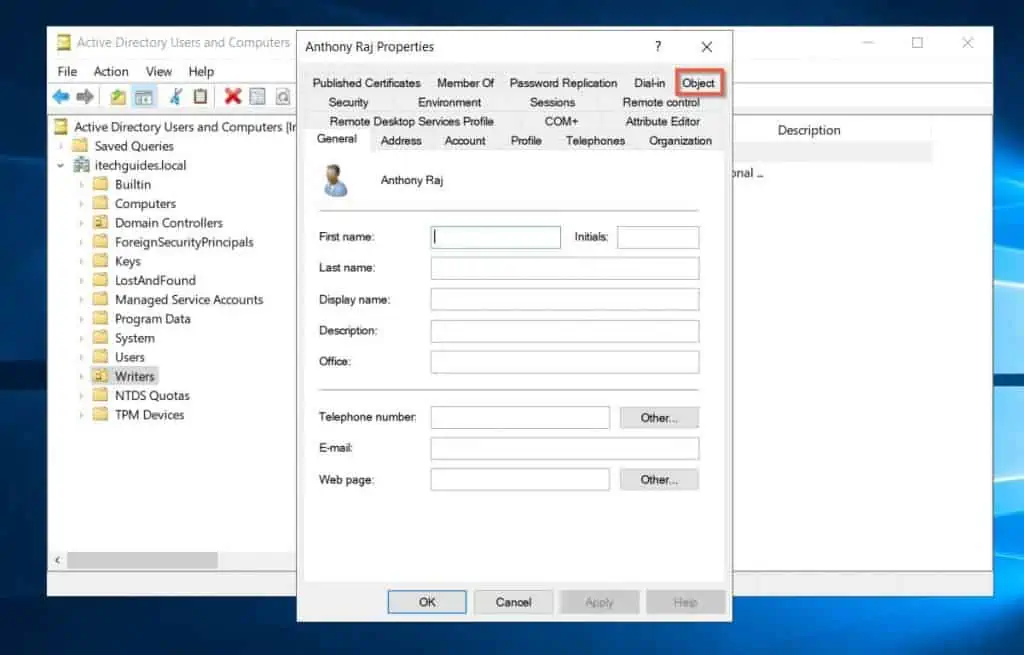Click the Anthony Raj user avatar icon

pyautogui.click(x=335, y=181)
